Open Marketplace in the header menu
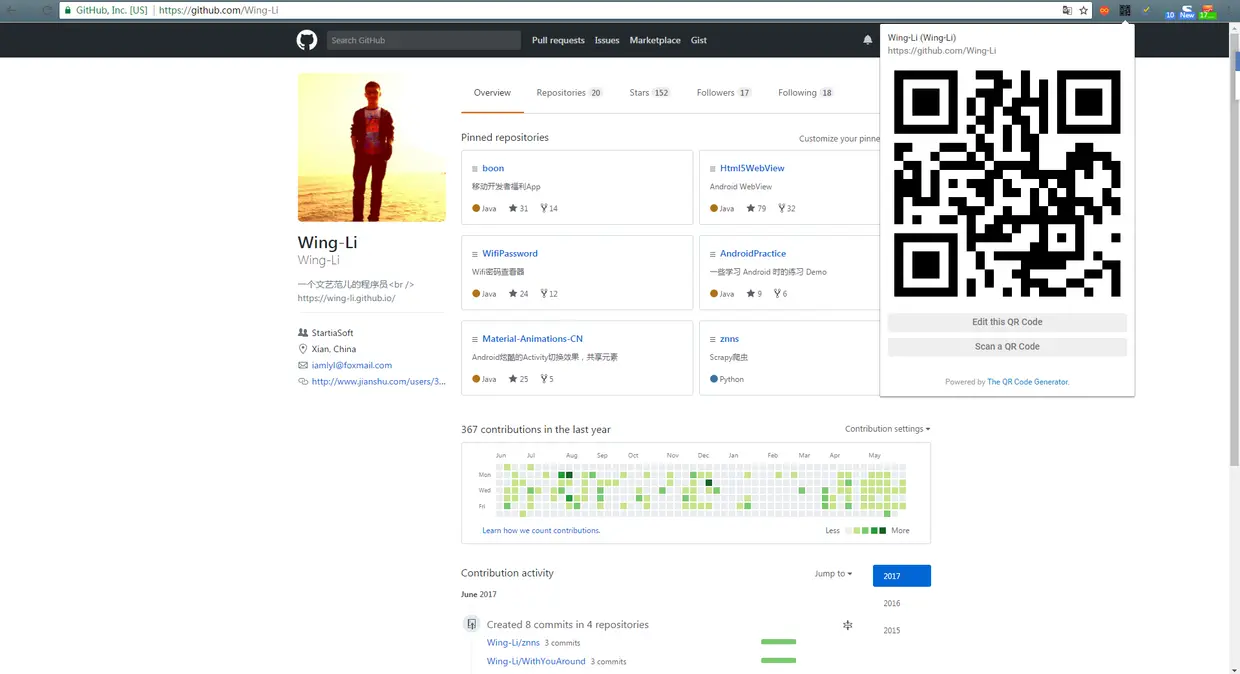Image resolution: width=1240 pixels, height=674 pixels. click(655, 40)
